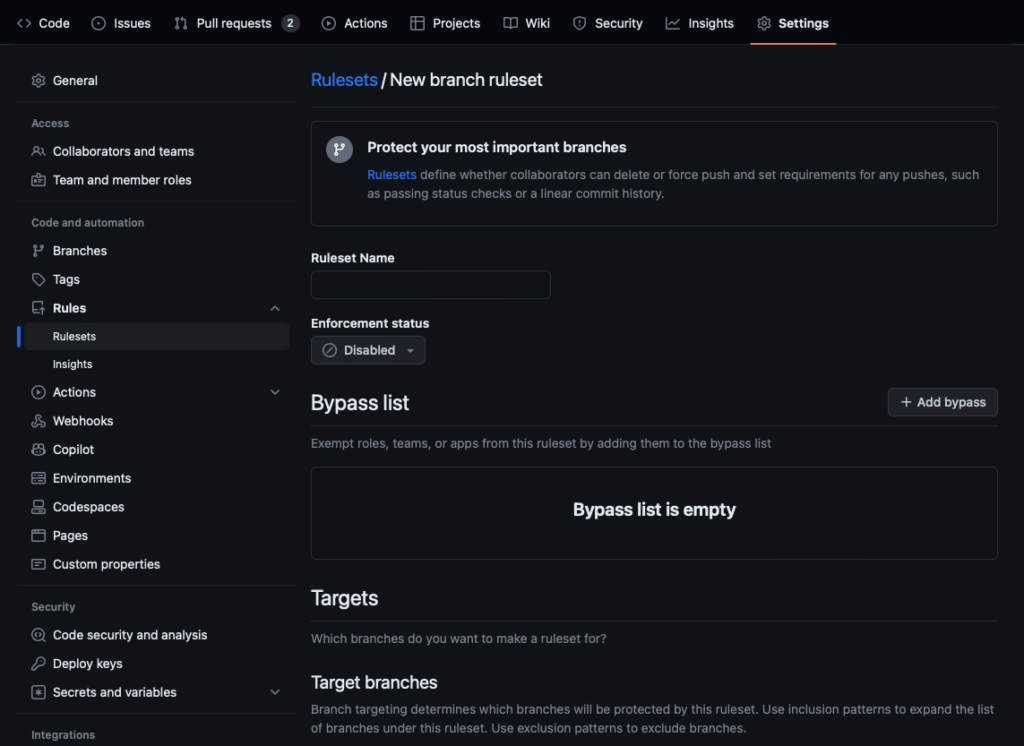1024x746 pixels.
Task: Open the Enforcement status Disabled dropdown
Action: pyautogui.click(x=368, y=350)
